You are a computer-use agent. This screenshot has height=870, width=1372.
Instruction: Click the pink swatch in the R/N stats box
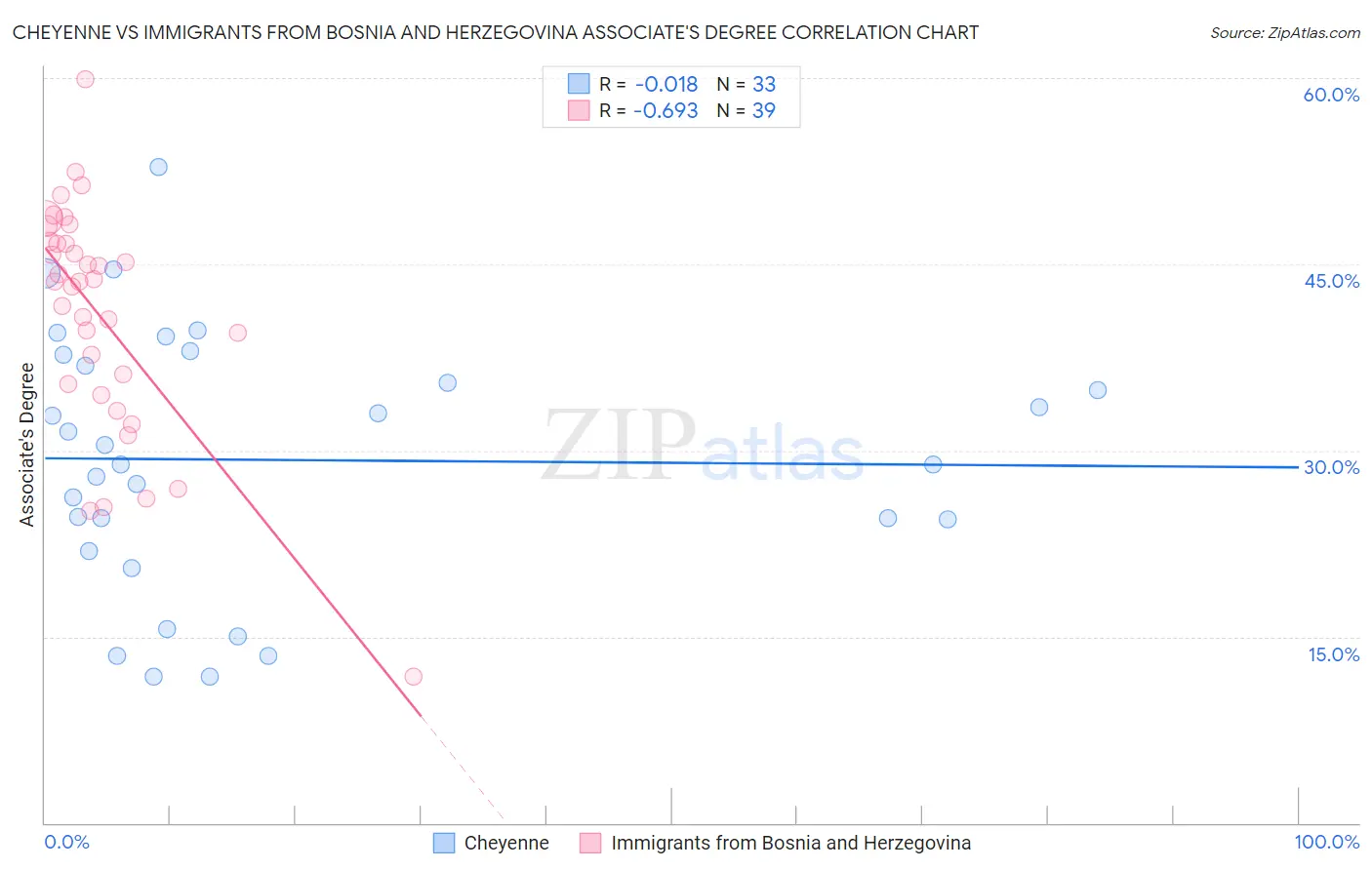point(579,110)
